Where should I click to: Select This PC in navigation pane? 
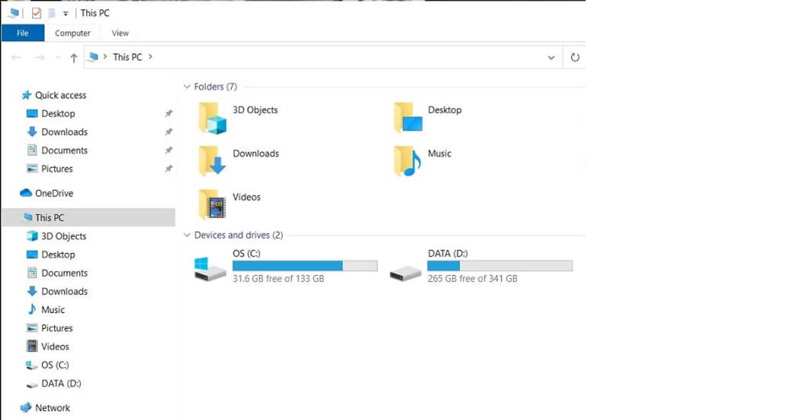88,217
